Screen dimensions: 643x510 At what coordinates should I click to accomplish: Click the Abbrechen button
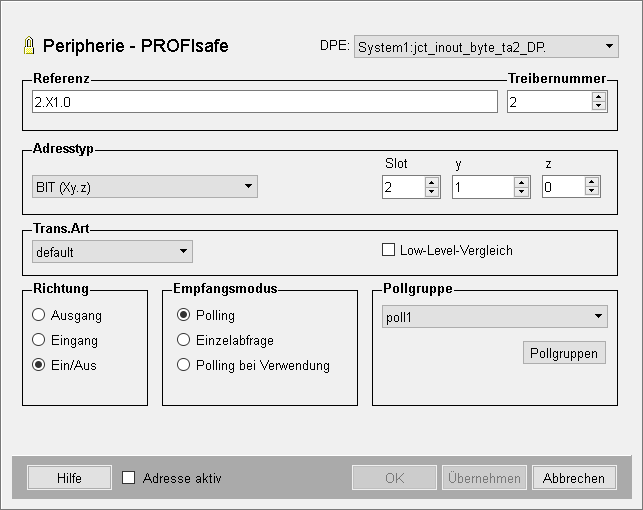coord(574,478)
